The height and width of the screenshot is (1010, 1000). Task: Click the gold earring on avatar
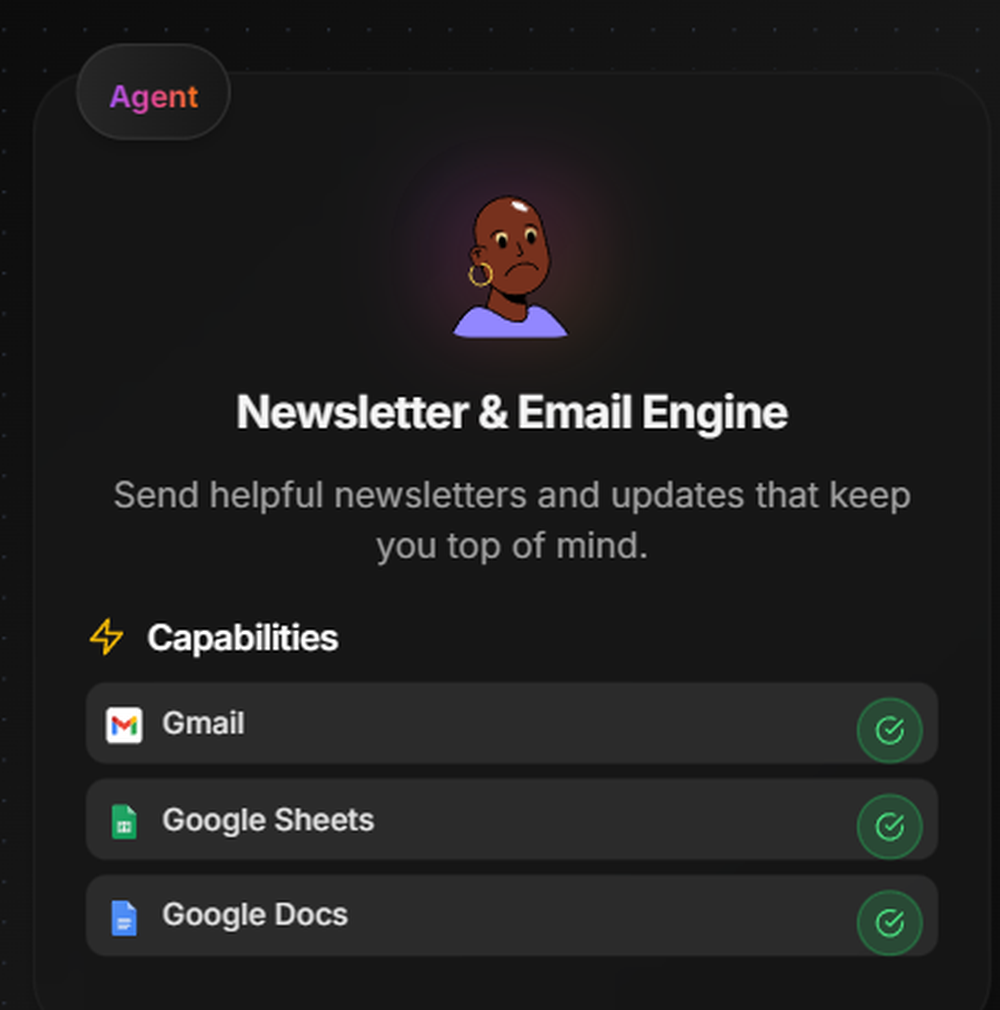click(x=480, y=274)
